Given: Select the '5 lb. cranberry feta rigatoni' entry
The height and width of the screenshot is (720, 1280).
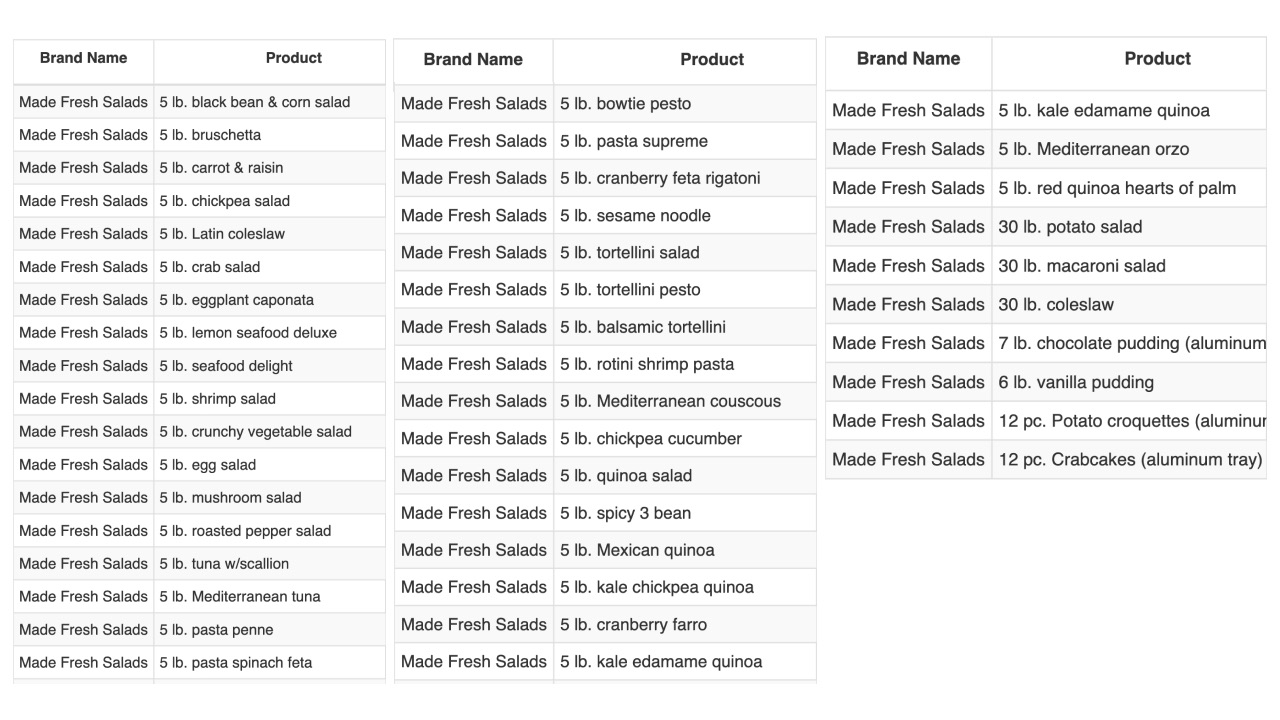Looking at the screenshot, I should 685,178.
